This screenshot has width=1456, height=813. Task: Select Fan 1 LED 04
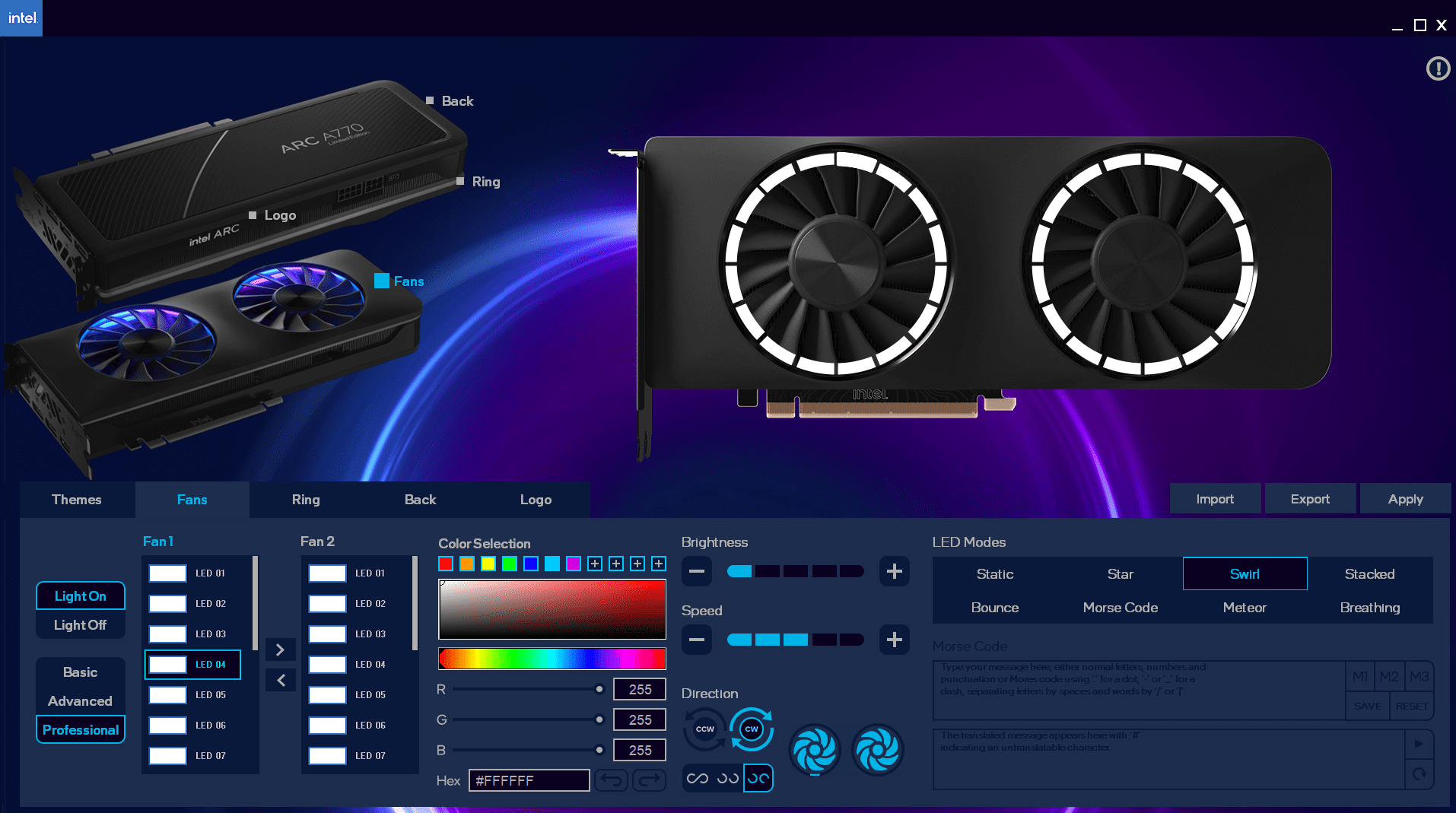[x=192, y=665]
